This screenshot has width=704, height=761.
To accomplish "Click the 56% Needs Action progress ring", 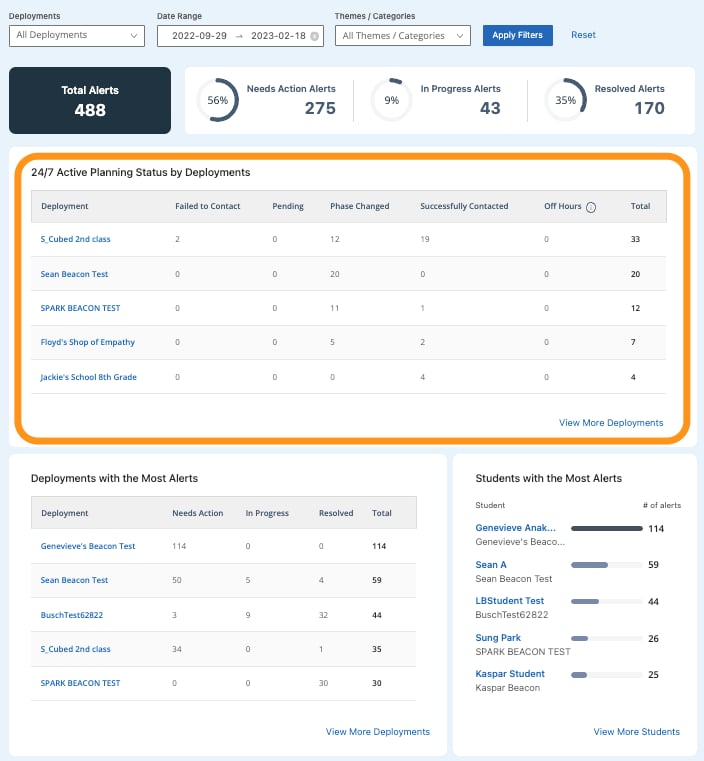I will [217, 100].
